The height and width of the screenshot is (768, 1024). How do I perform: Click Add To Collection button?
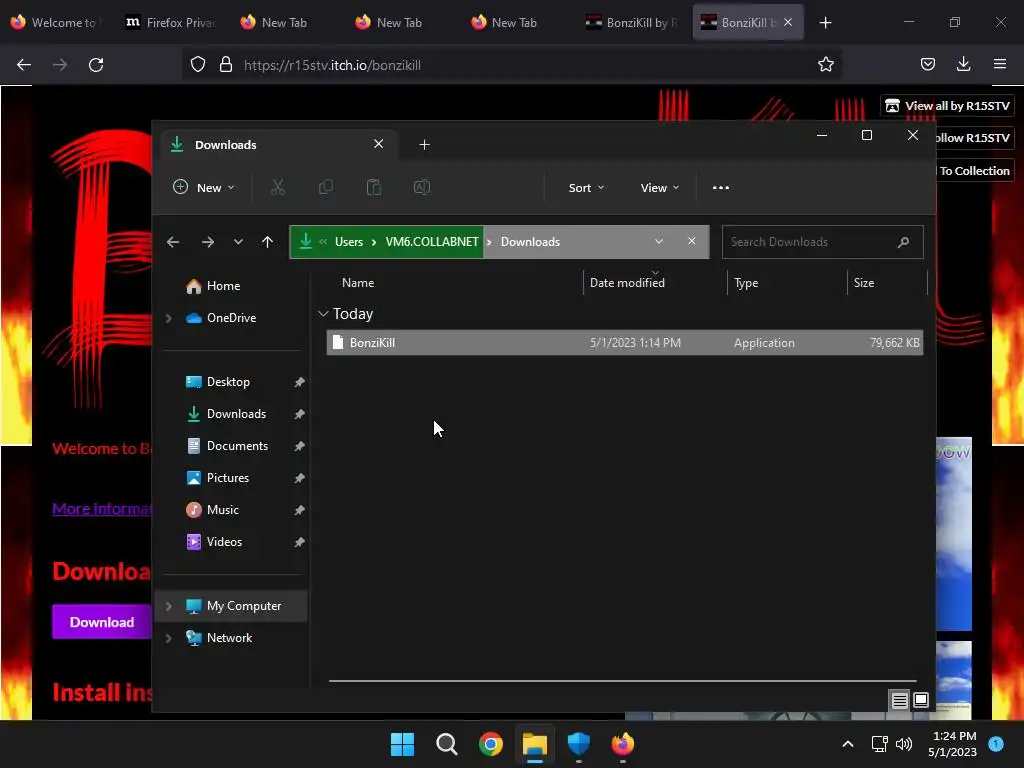click(974, 170)
